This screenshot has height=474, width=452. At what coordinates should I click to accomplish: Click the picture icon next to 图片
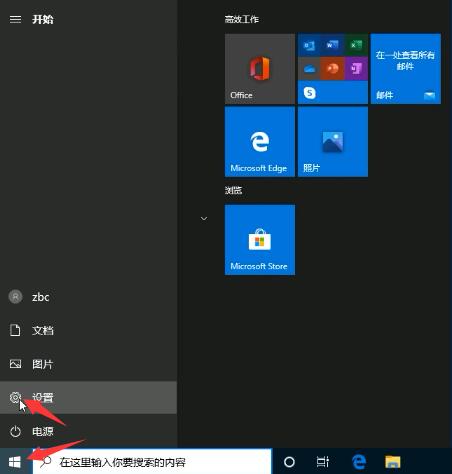coord(15,364)
